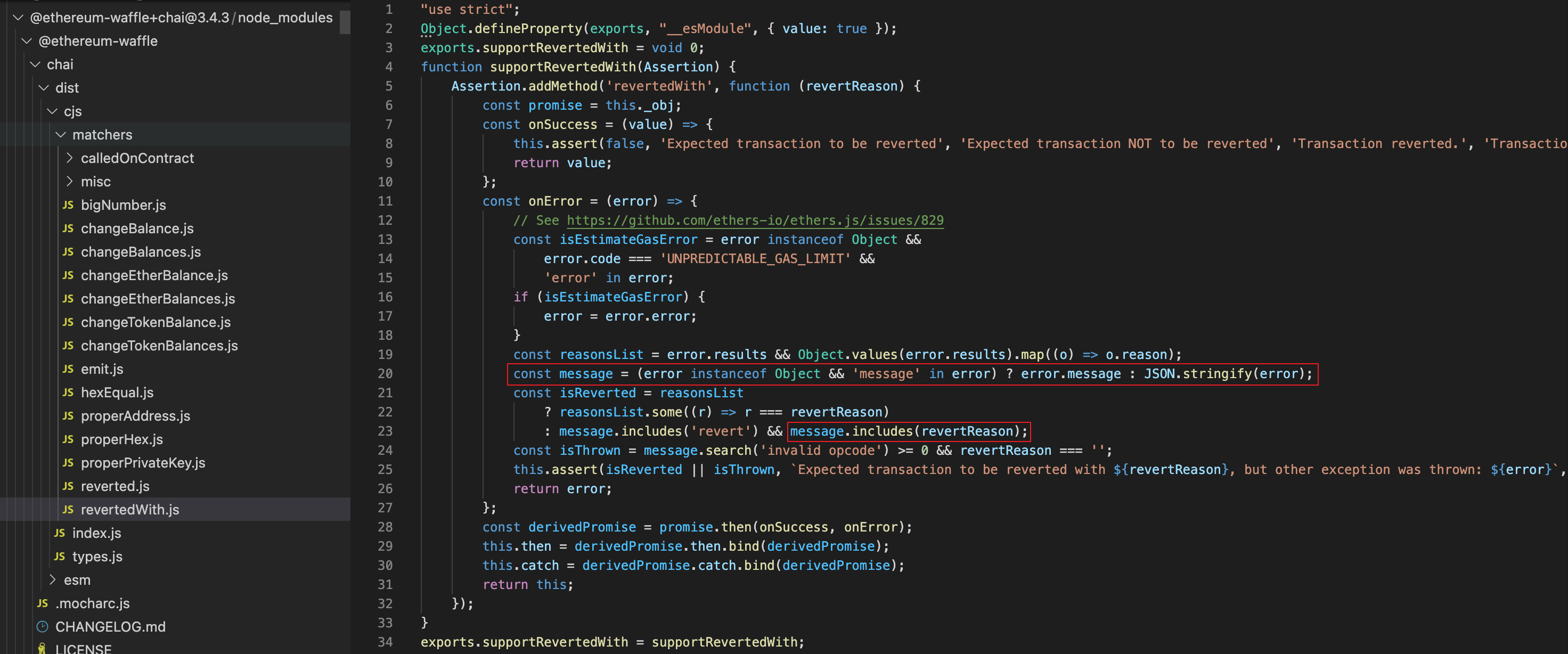The image size is (1568, 654).
Task: Click the JS icon next to emit.js
Action: pos(68,369)
